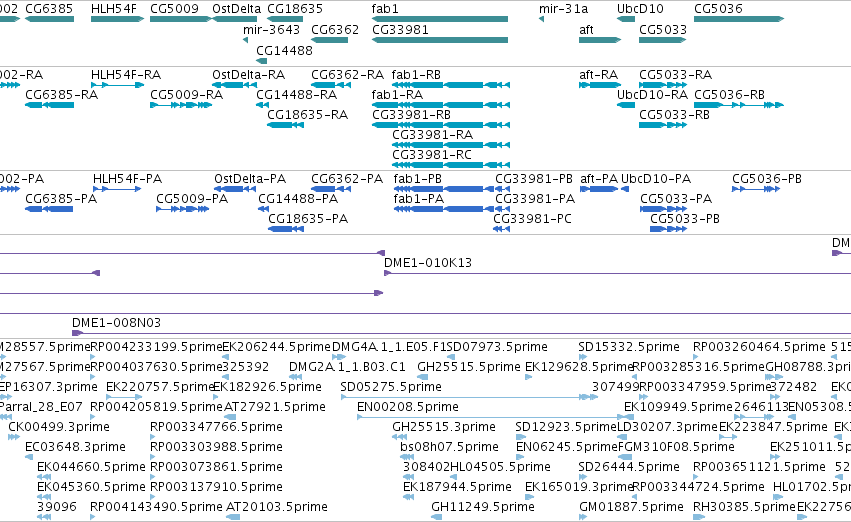
Task: Open the CG5033-PA protein label
Action: pos(676,199)
